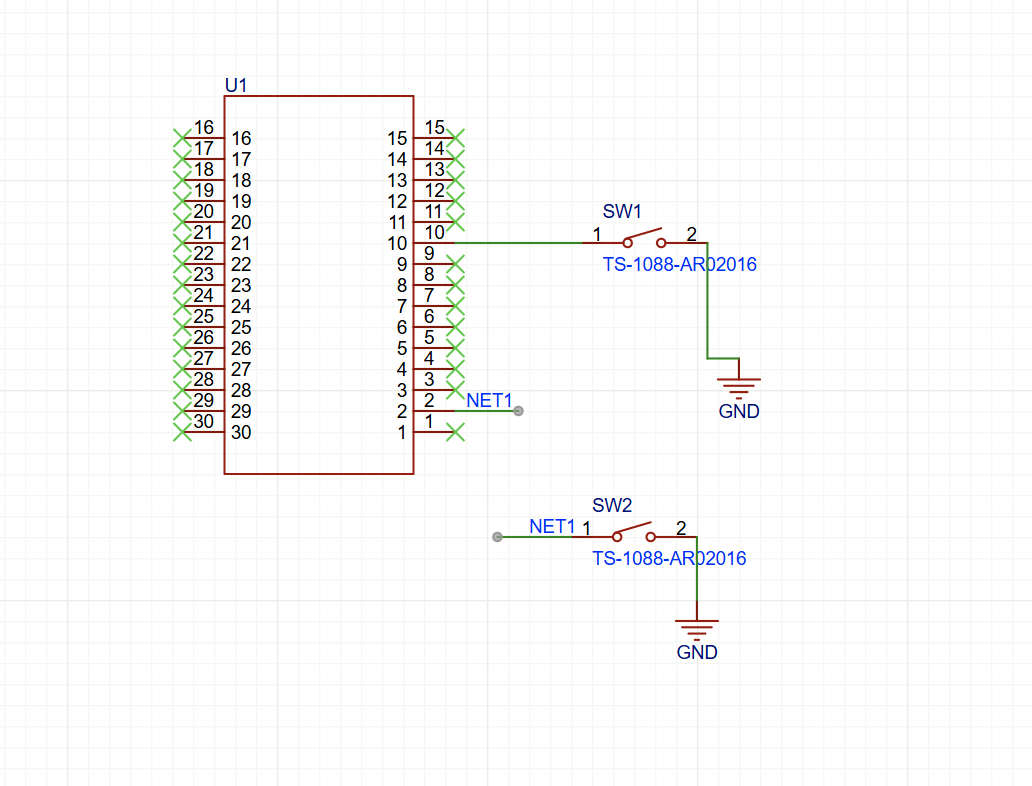
Task: Click the wire endpoint dot at NET1 near U1
Action: [519, 411]
